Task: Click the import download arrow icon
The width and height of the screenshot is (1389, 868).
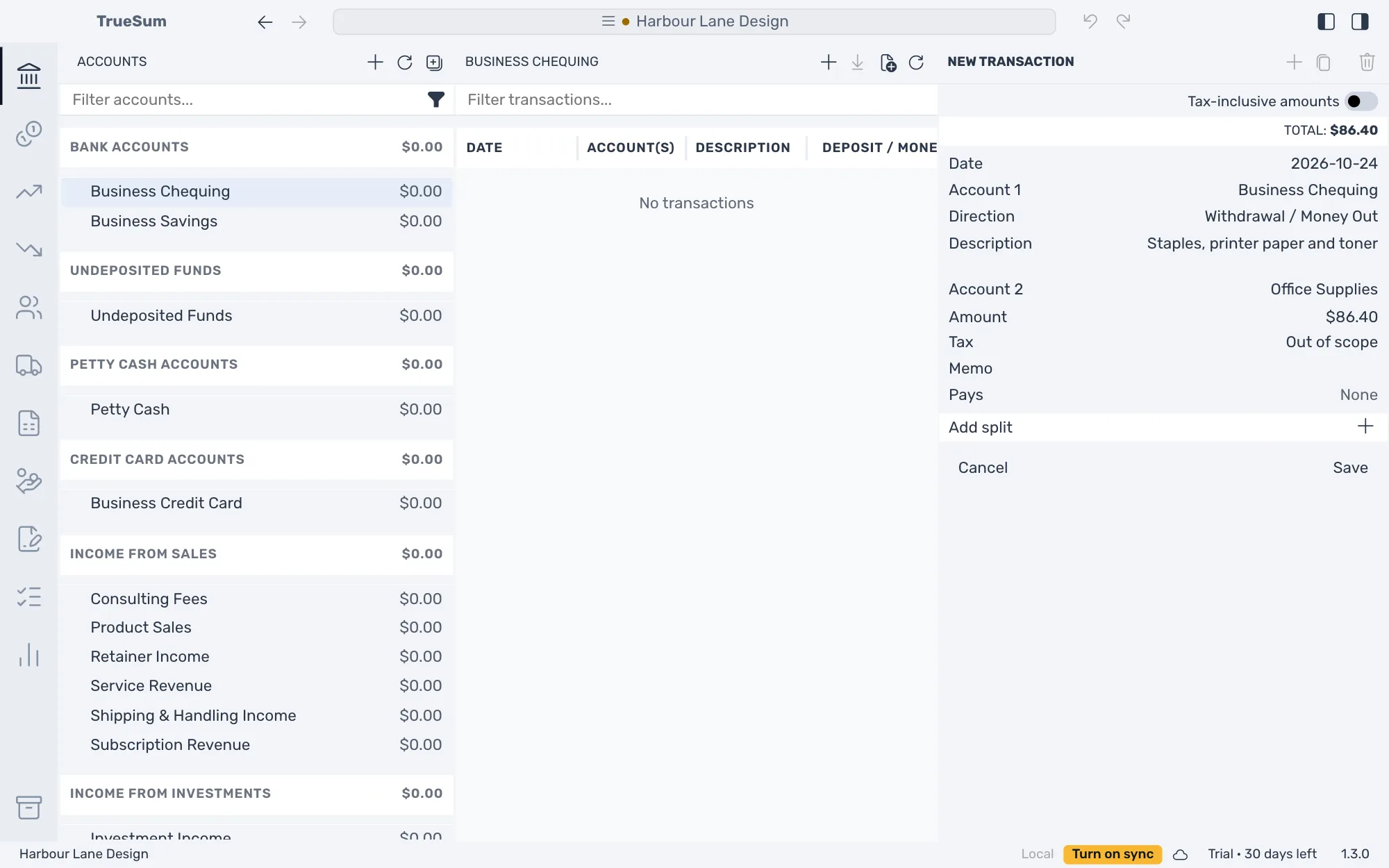Action: click(x=858, y=62)
